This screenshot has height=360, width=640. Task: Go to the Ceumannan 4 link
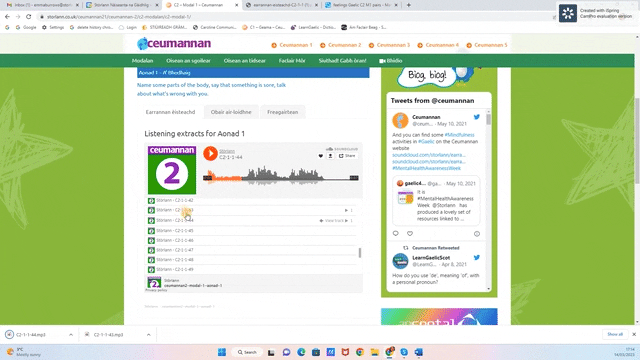pos(438,45)
